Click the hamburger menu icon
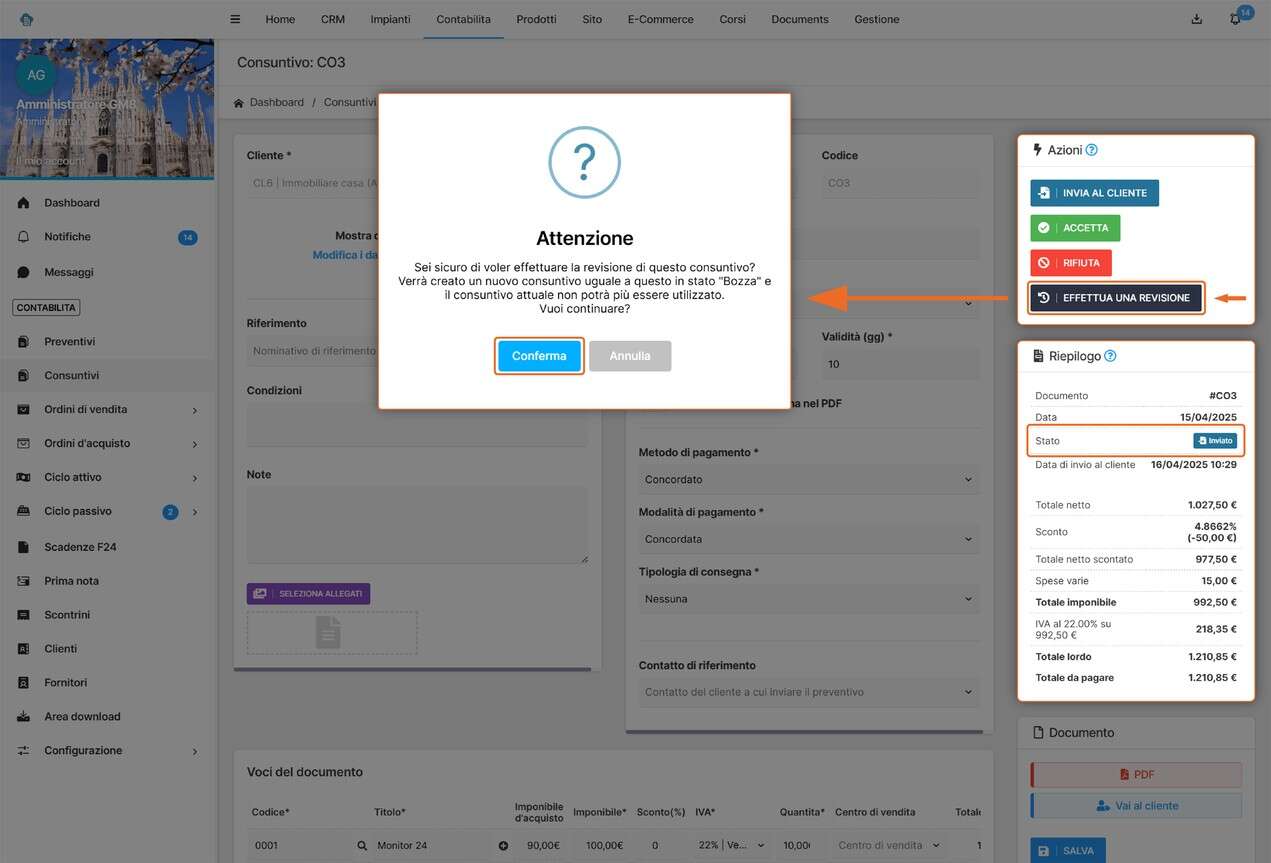 click(x=235, y=19)
